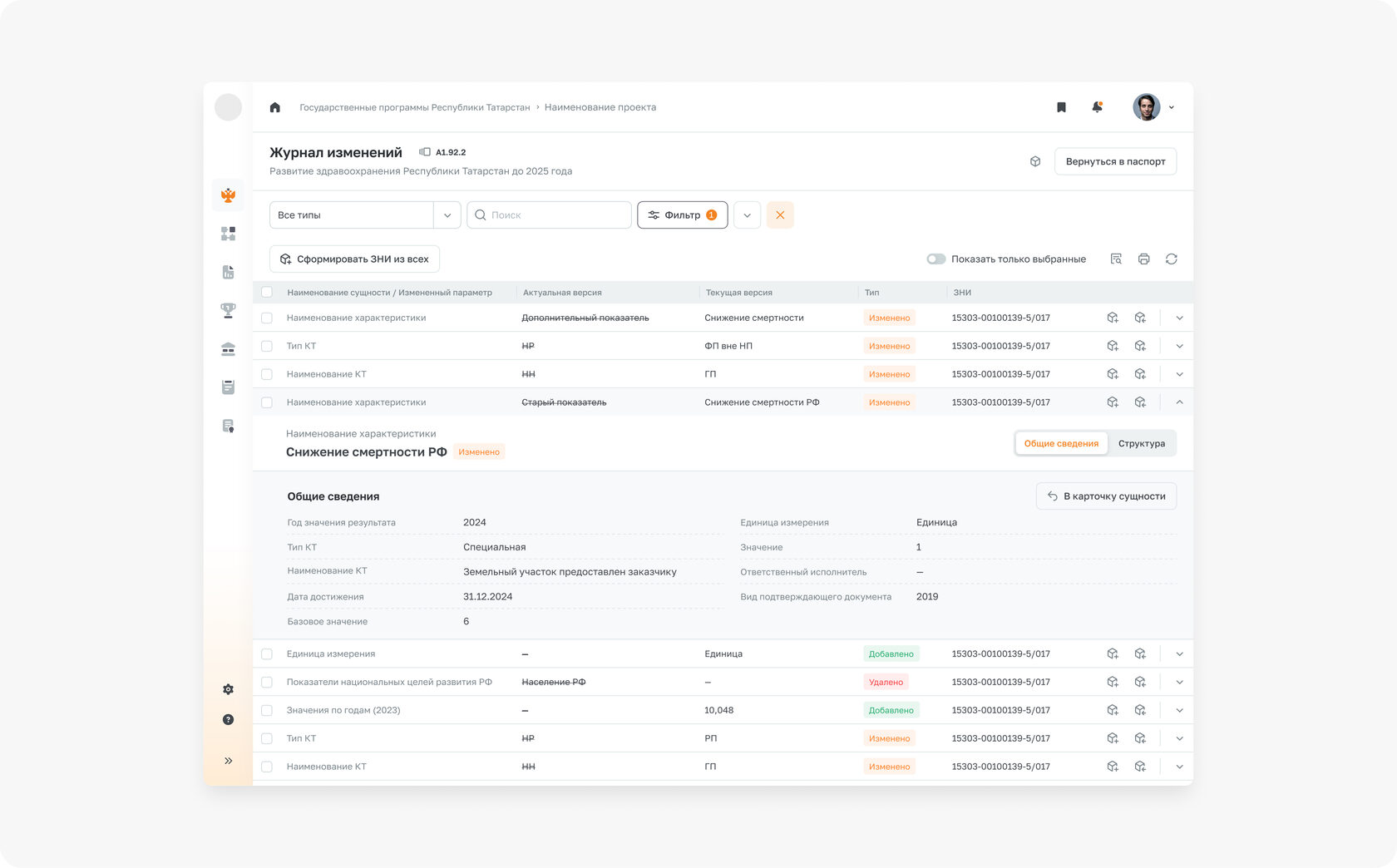Open help question mark icon

[228, 720]
